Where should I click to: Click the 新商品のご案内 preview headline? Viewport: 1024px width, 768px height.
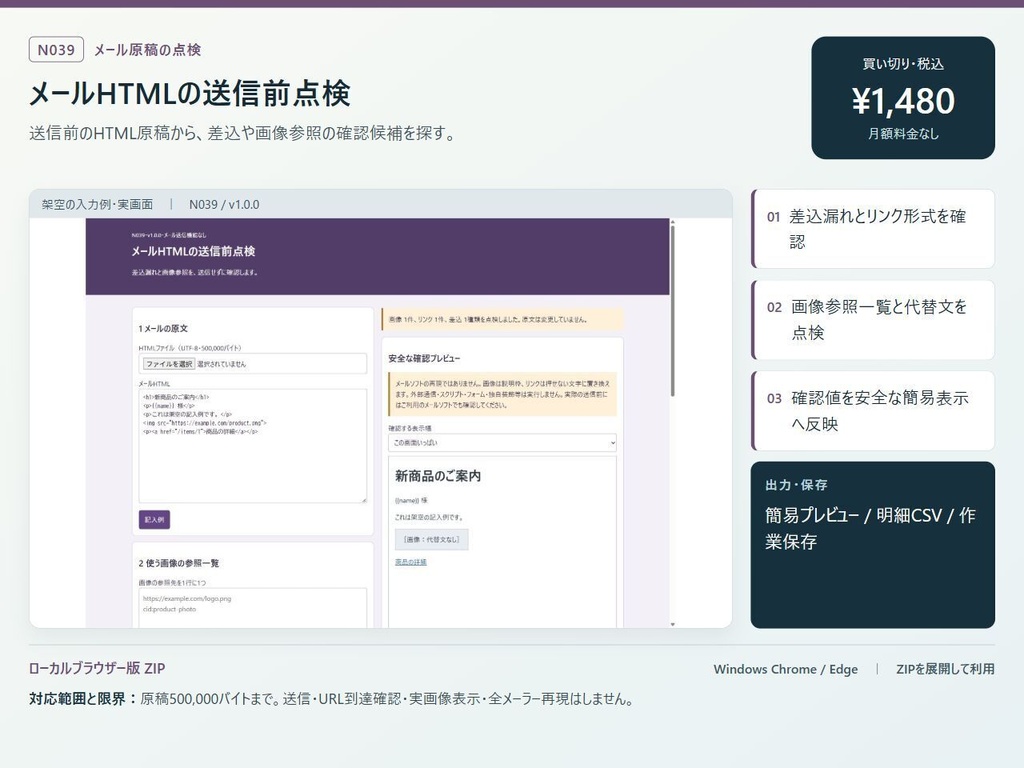[438, 476]
